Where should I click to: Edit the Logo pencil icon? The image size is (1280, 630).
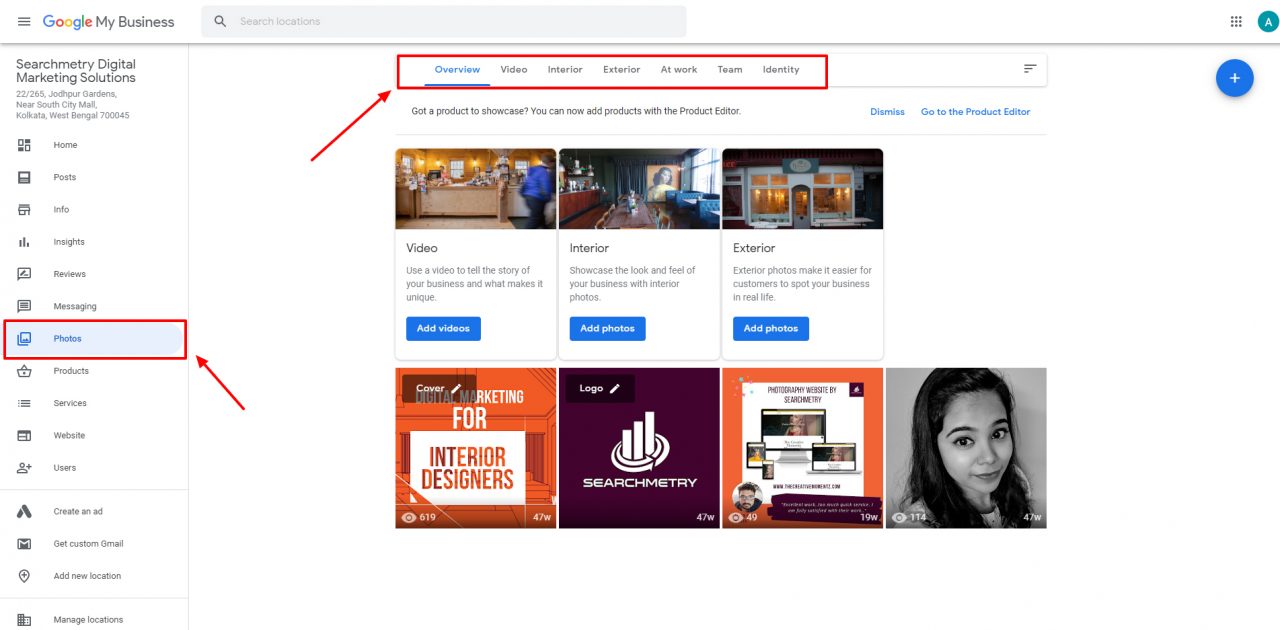(x=615, y=388)
